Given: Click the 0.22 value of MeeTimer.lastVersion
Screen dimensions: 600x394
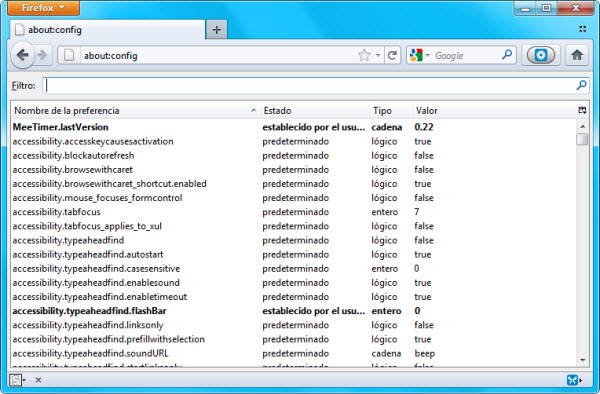Looking at the screenshot, I should (x=424, y=127).
